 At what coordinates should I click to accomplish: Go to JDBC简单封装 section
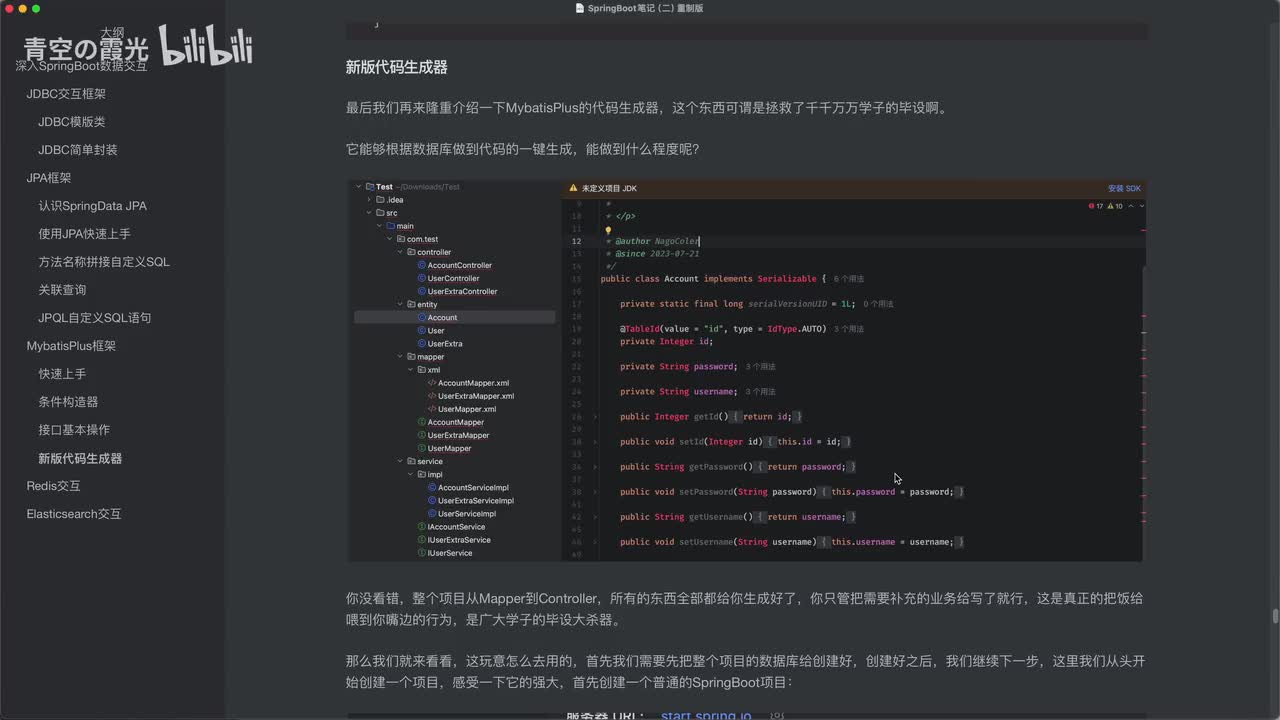[78, 150]
